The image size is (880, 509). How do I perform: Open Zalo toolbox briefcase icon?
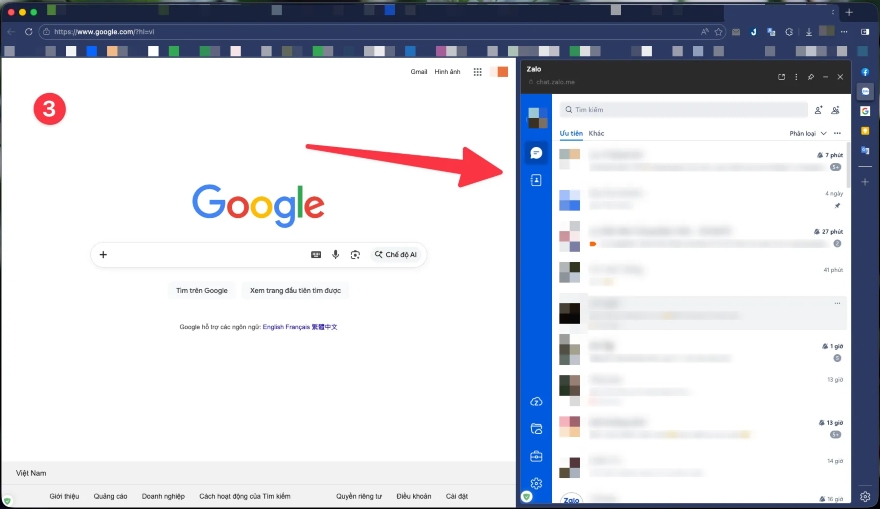(x=536, y=457)
